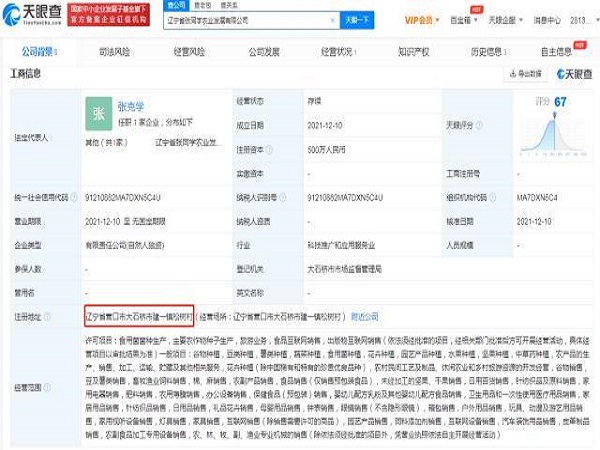Expand the 天眼金服 dropdown menu
The height and width of the screenshot is (450, 600).
point(517,20)
